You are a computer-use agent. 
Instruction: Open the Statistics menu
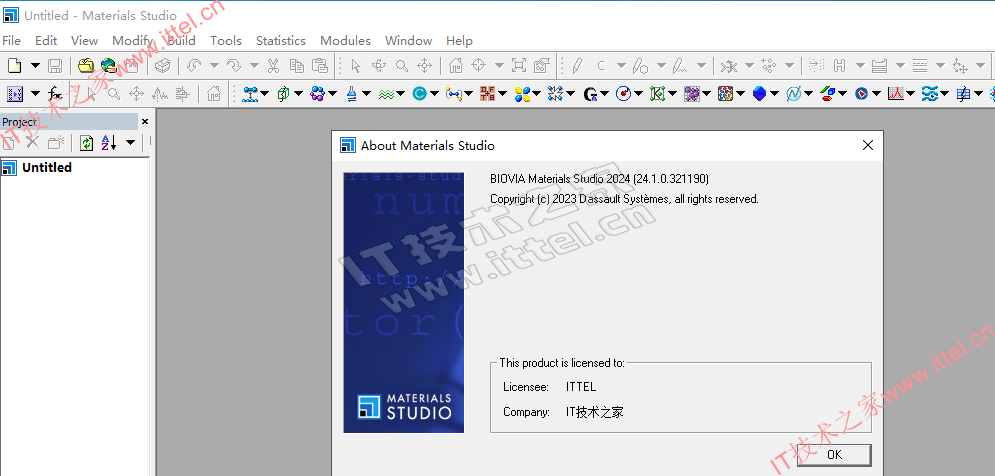(x=280, y=41)
